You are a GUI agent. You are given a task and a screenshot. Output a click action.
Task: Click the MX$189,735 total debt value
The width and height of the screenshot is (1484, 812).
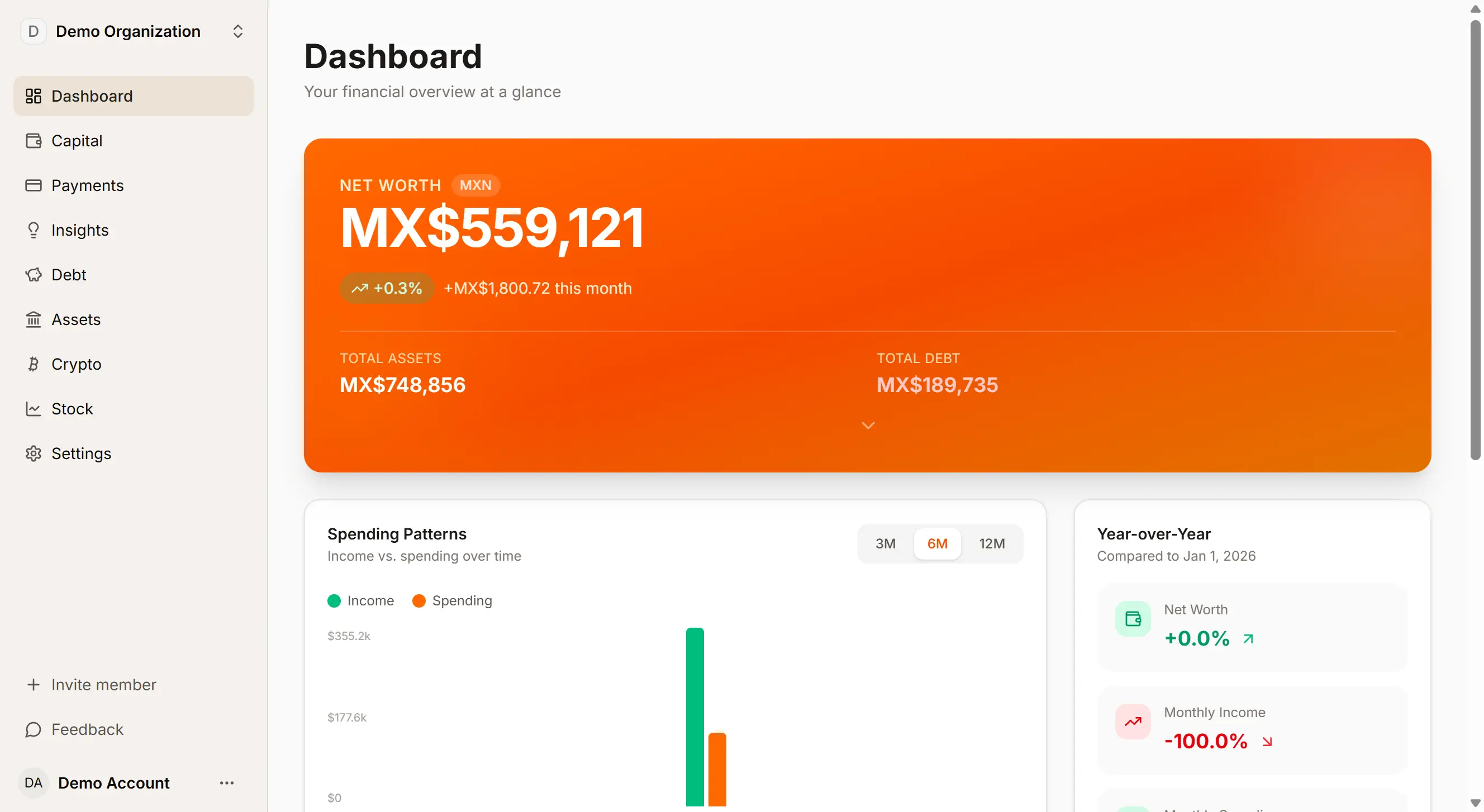click(938, 385)
